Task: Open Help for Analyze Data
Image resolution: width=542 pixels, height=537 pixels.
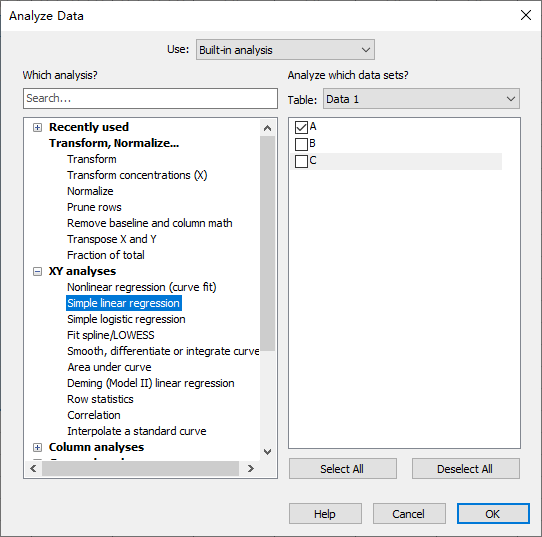Action: click(x=325, y=514)
